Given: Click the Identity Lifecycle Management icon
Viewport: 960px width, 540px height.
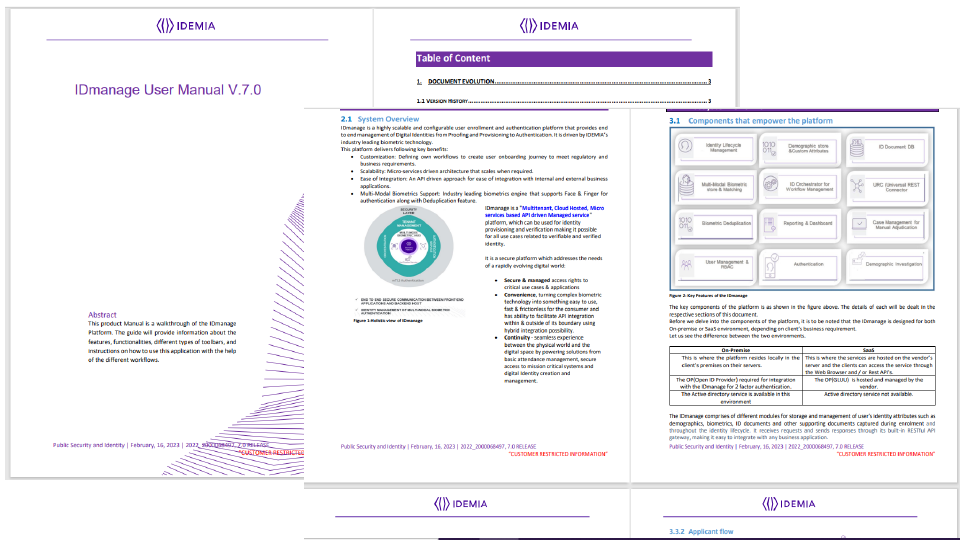Looking at the screenshot, I should 686,146.
